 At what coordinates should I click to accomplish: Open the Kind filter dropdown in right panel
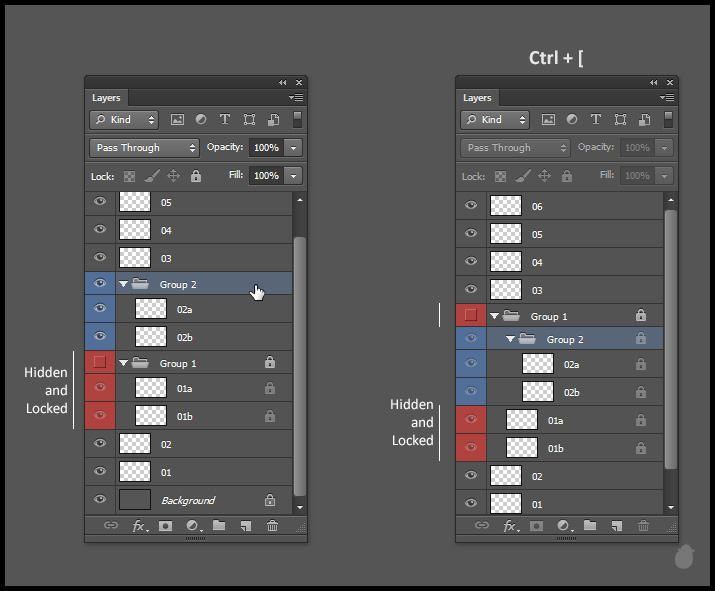[x=494, y=119]
